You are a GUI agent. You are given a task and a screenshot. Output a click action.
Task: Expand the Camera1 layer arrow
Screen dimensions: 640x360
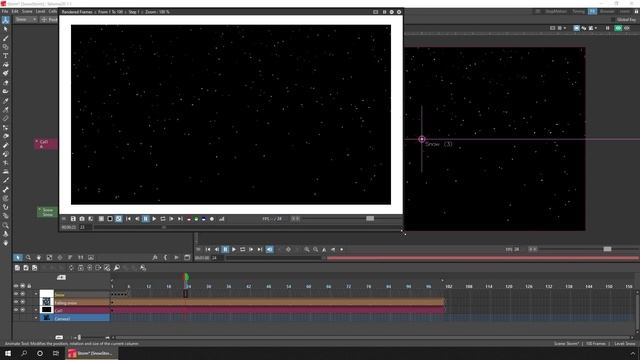(36, 318)
